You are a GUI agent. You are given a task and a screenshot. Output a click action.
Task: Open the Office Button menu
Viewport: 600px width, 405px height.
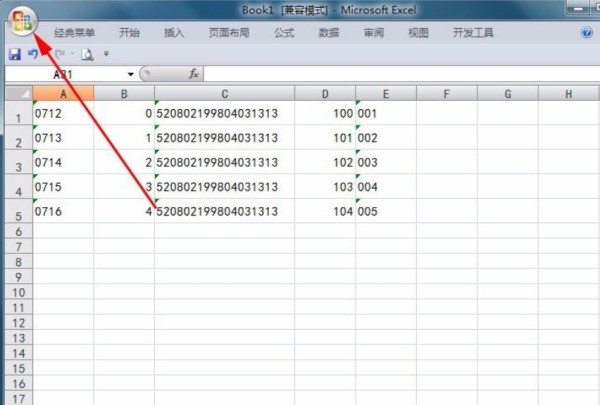coord(22,21)
